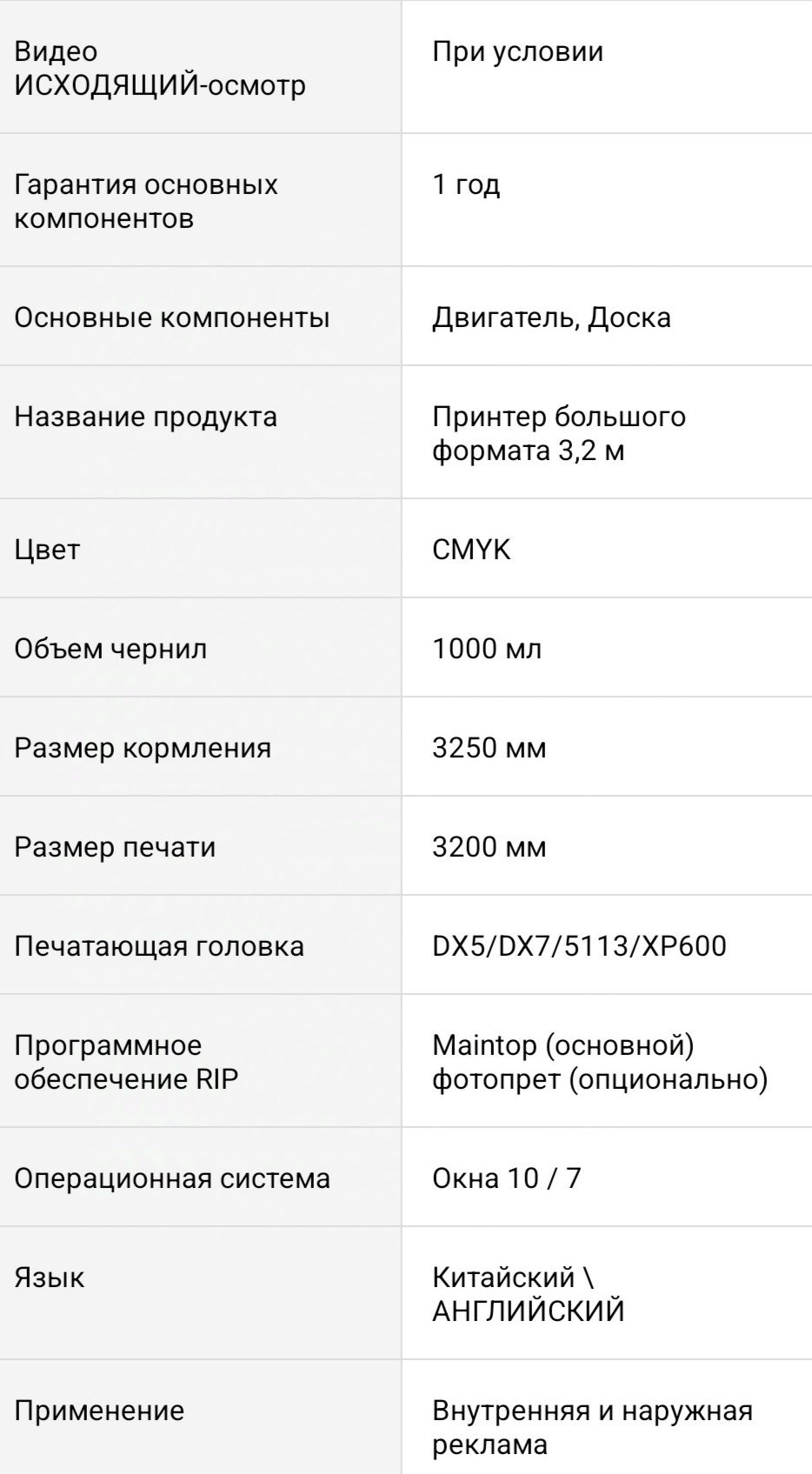Select the 'При условии' value cell
Image resolution: width=812 pixels, height=1474 pixels.
(517, 52)
